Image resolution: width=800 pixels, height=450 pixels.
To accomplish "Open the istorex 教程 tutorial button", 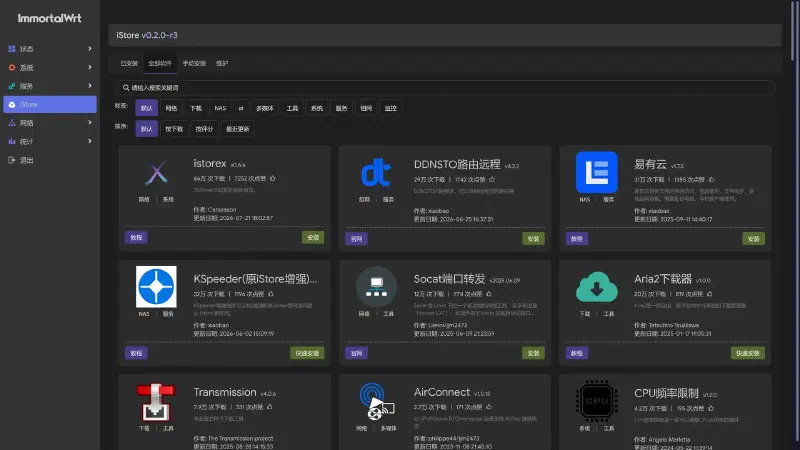I will tap(136, 237).
